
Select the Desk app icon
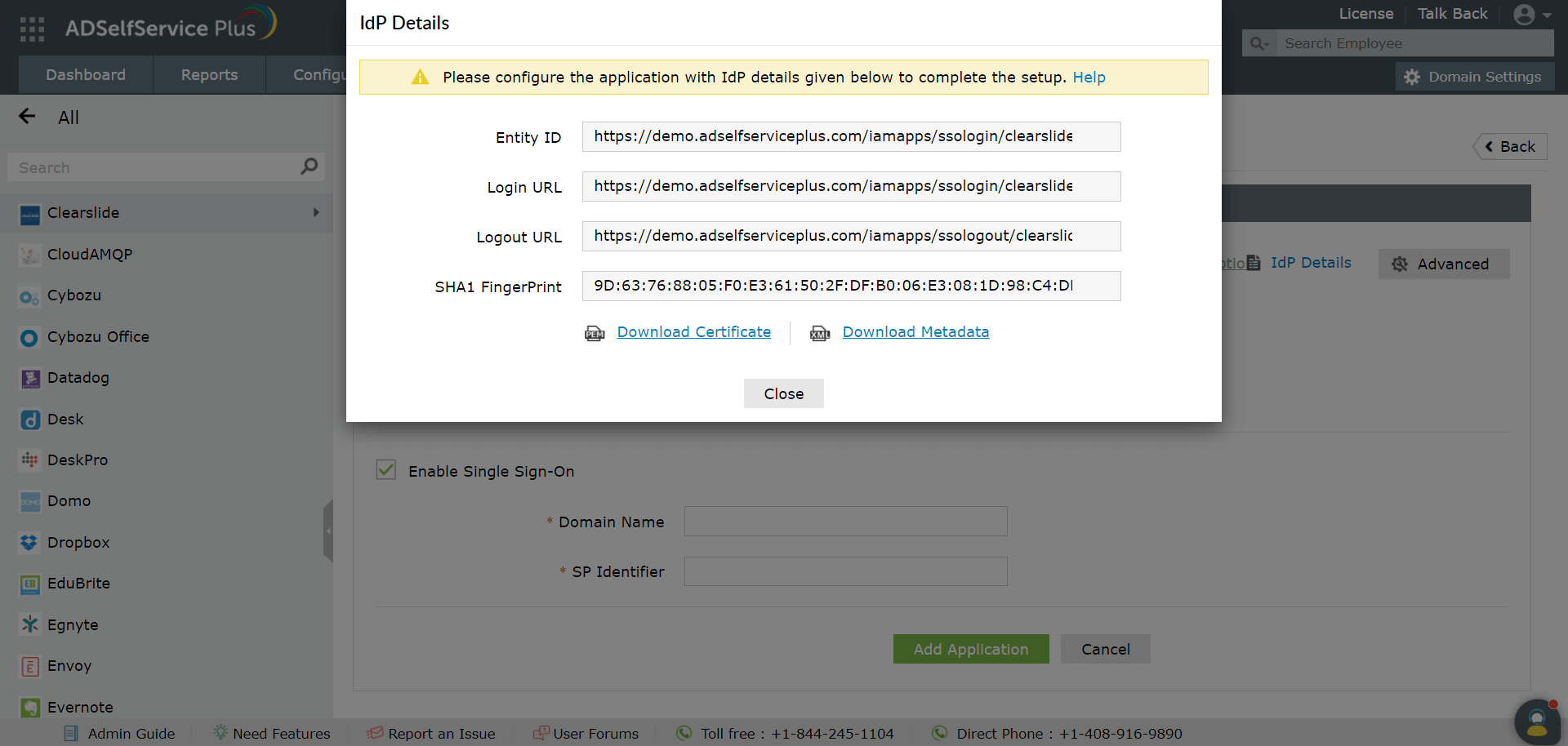(x=30, y=420)
